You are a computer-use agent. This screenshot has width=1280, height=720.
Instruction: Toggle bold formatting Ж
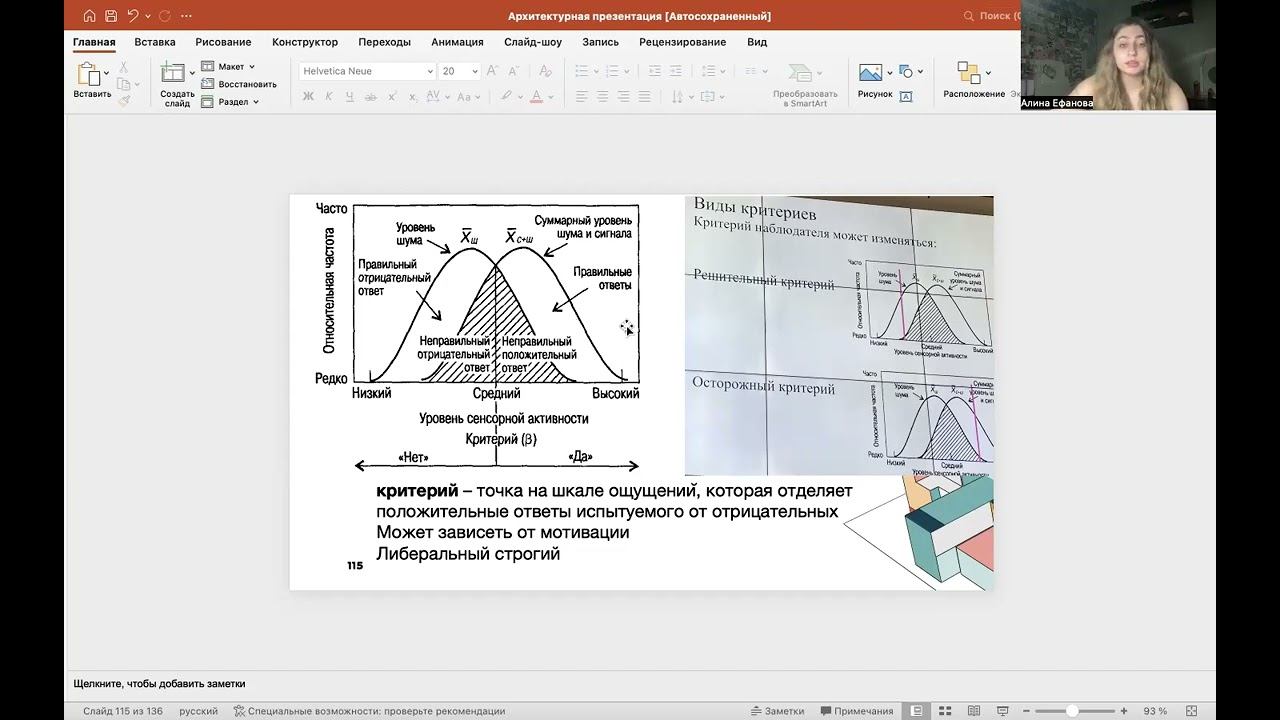(x=308, y=97)
